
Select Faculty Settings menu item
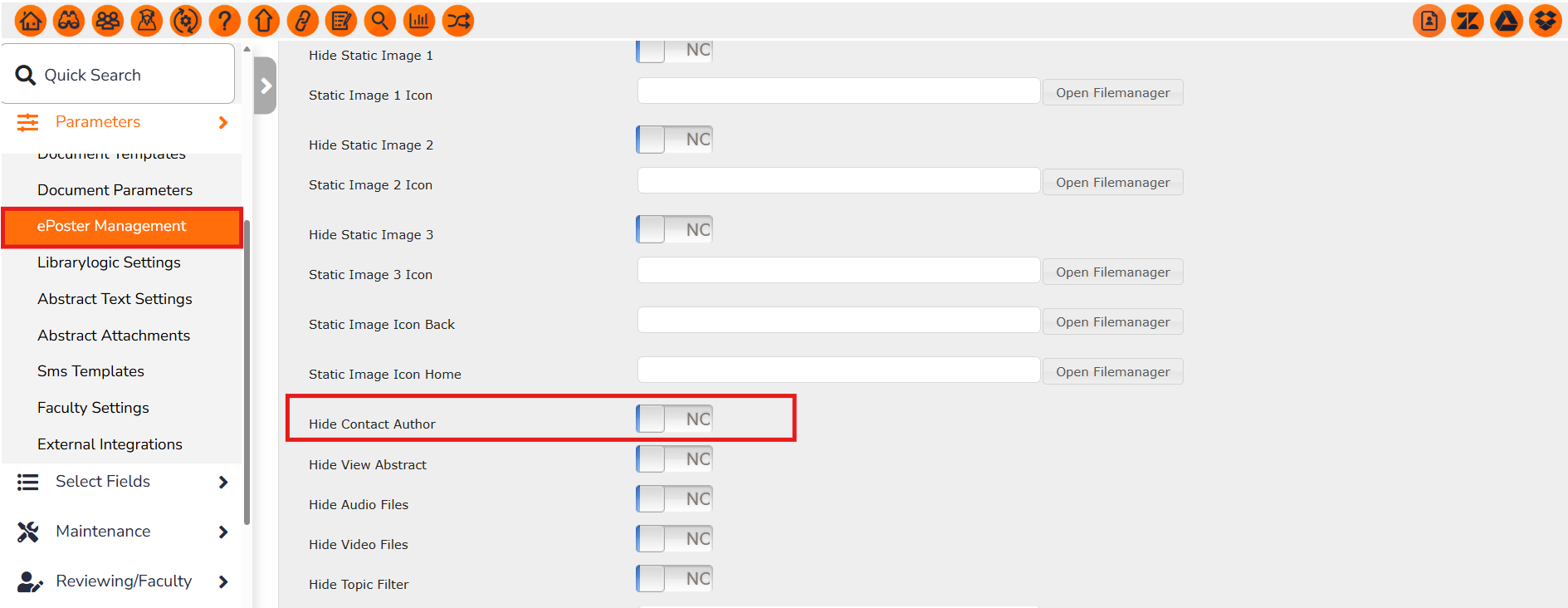point(93,408)
